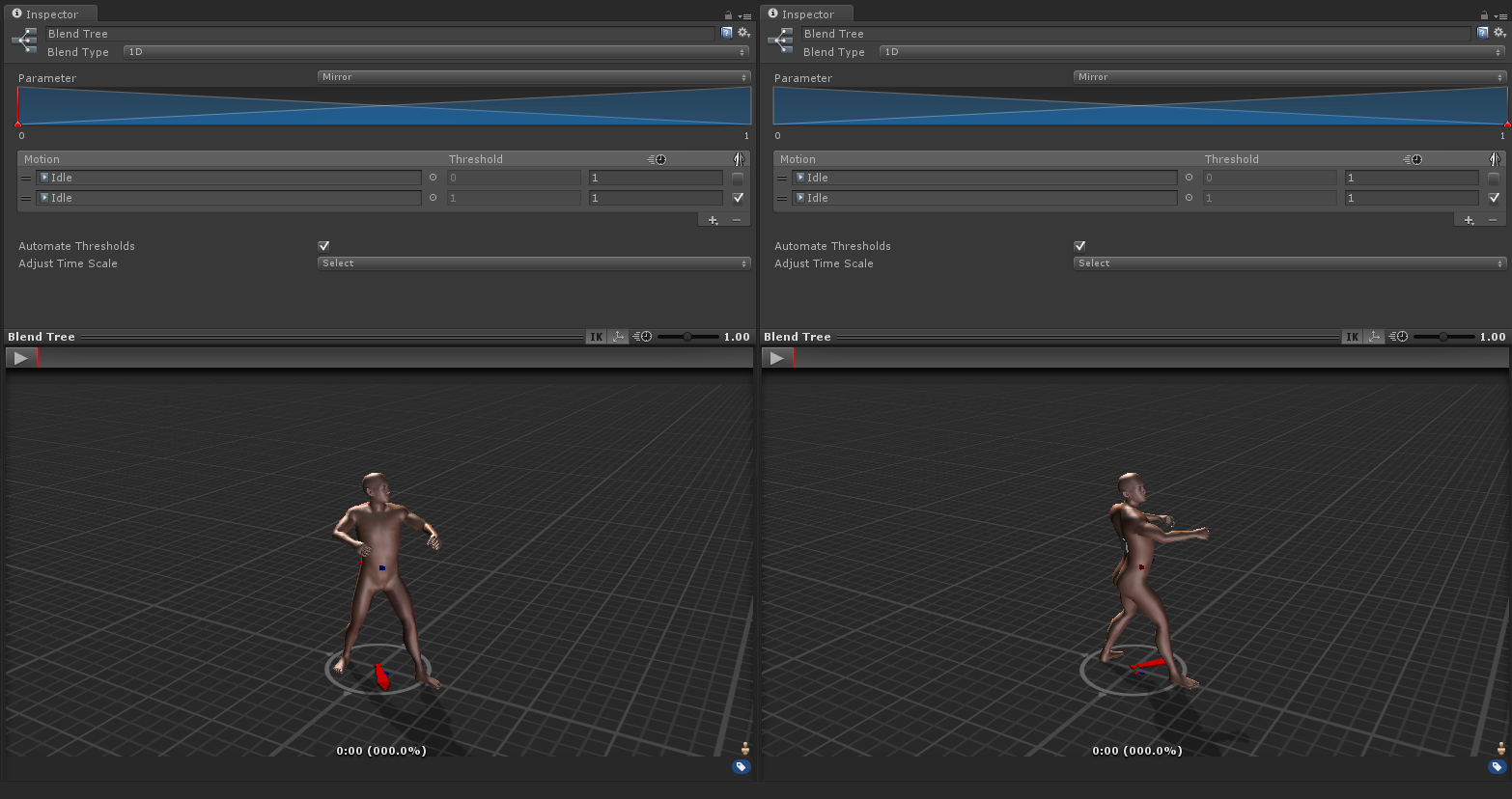Toggle the pivot icon in left preview toolbar
Image resolution: width=1512 pixels, height=799 pixels.
(618, 337)
